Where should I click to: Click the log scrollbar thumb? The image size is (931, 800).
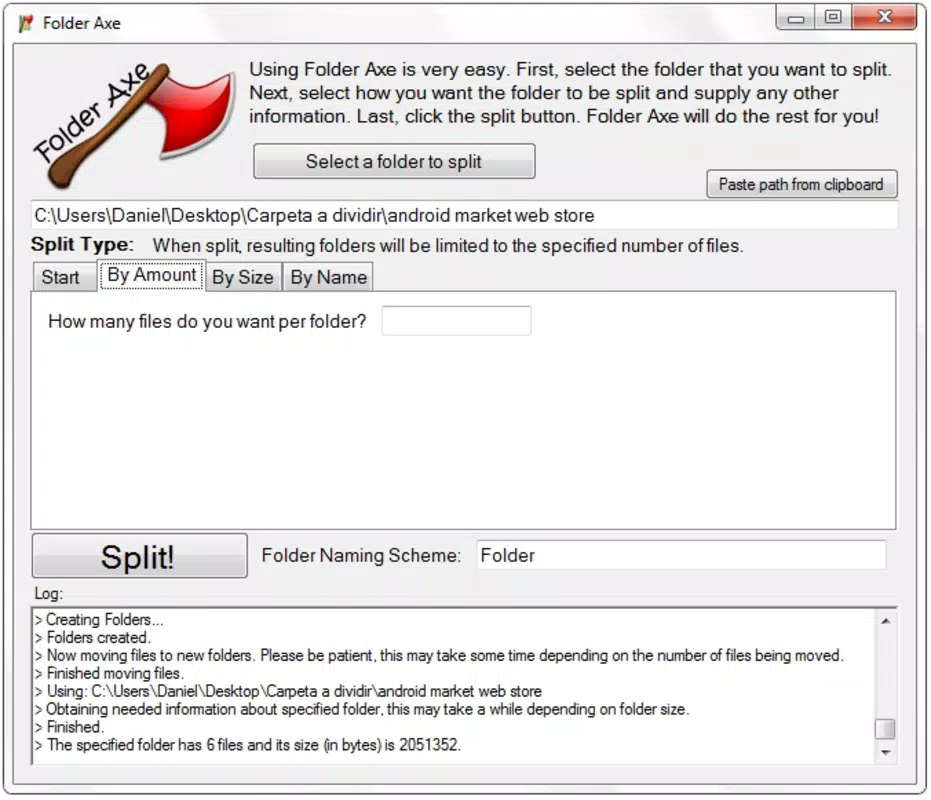[x=885, y=729]
